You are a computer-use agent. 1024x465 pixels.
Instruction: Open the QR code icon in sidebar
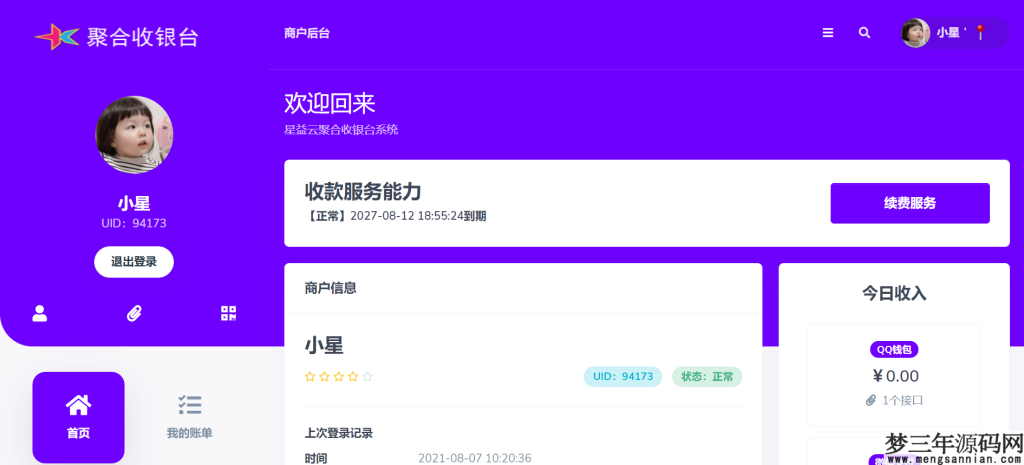coord(229,313)
